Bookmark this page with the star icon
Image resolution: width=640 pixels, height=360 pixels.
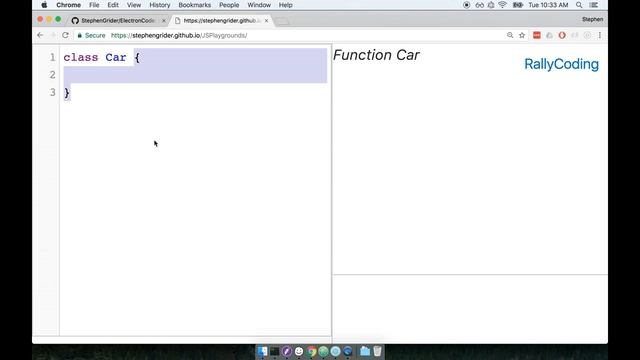[522, 36]
